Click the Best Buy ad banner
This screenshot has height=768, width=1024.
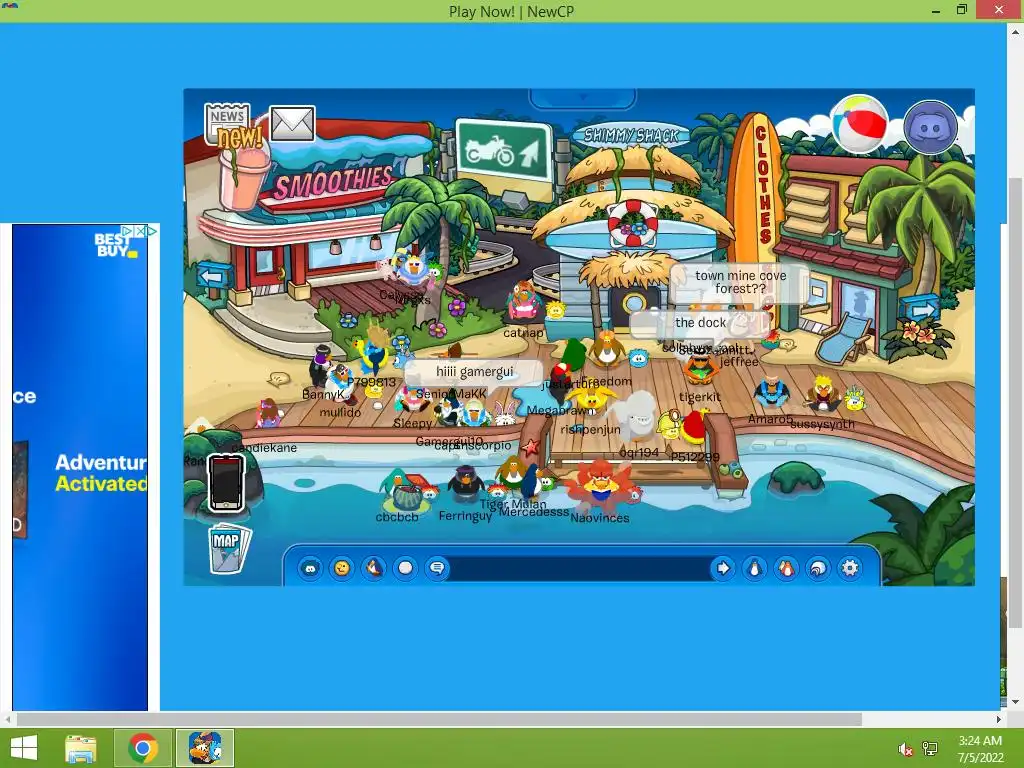(x=80, y=467)
